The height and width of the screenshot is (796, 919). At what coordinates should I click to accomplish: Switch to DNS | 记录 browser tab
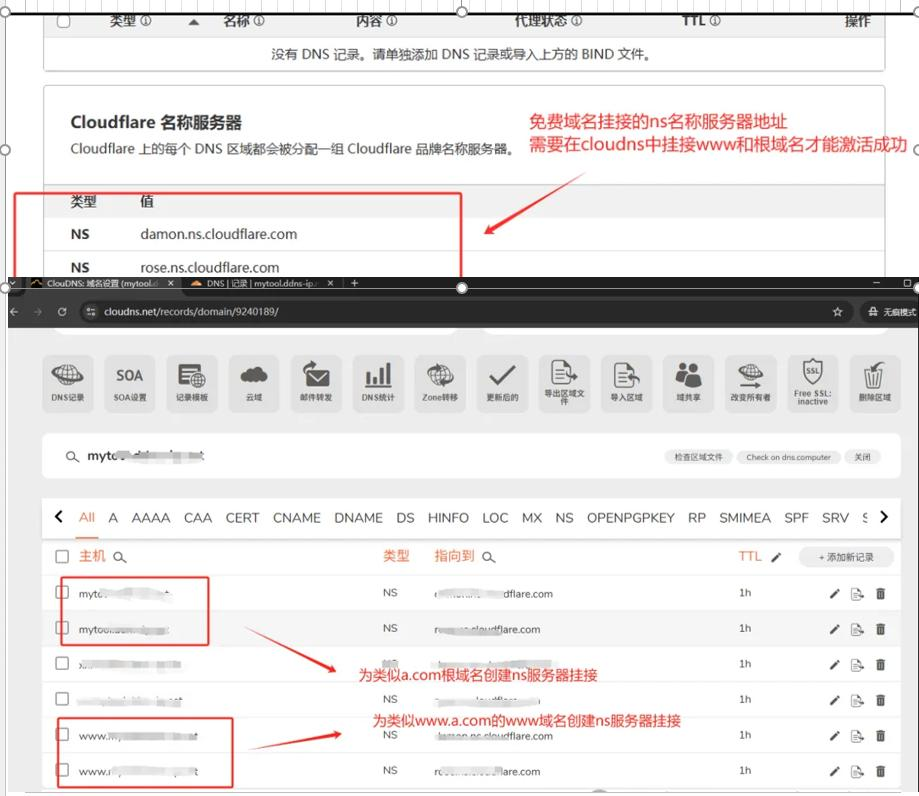pyautogui.click(x=262, y=283)
